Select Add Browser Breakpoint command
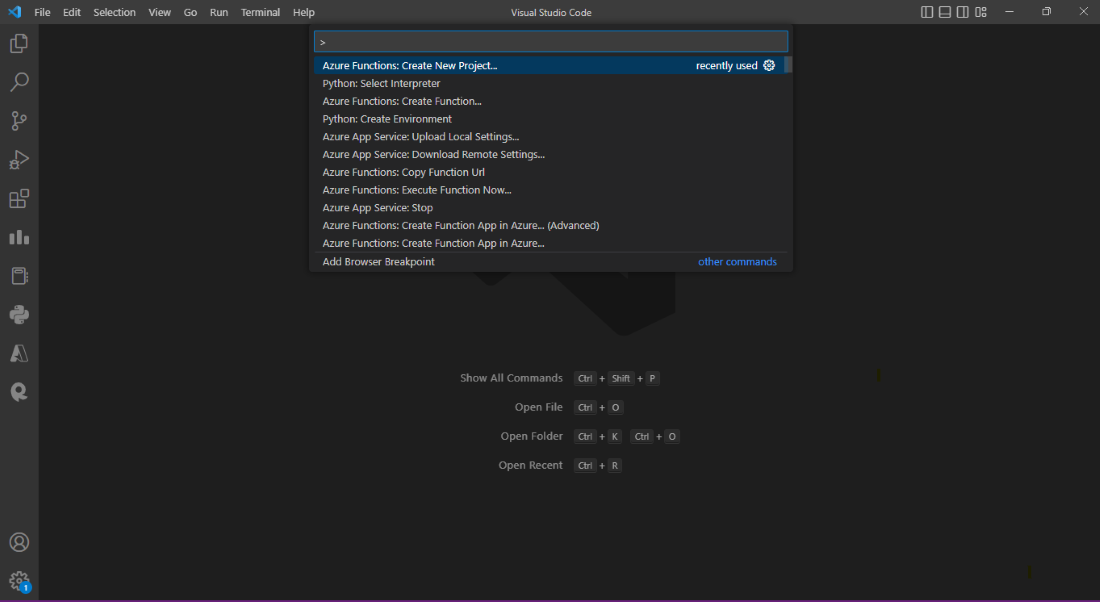Viewport: 1100px width, 602px height. tap(549, 262)
